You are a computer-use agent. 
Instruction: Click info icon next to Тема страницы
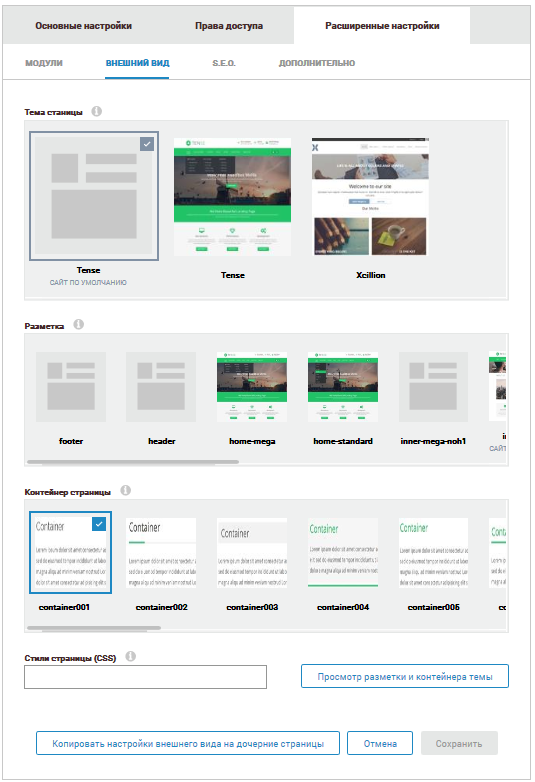point(97,111)
